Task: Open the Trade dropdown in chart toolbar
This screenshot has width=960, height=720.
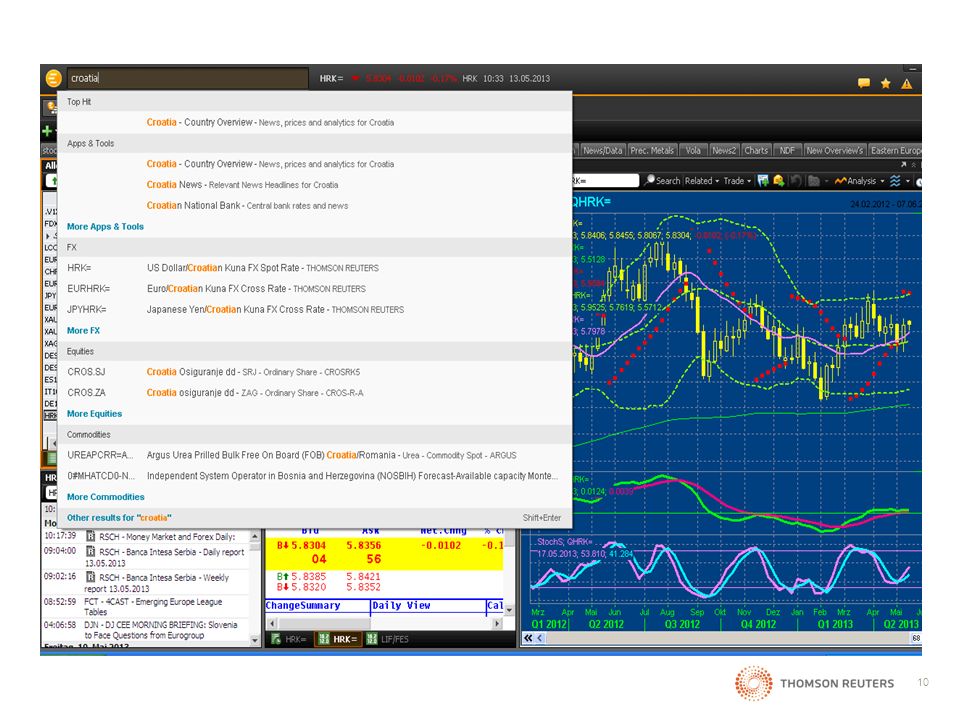Action: (737, 181)
